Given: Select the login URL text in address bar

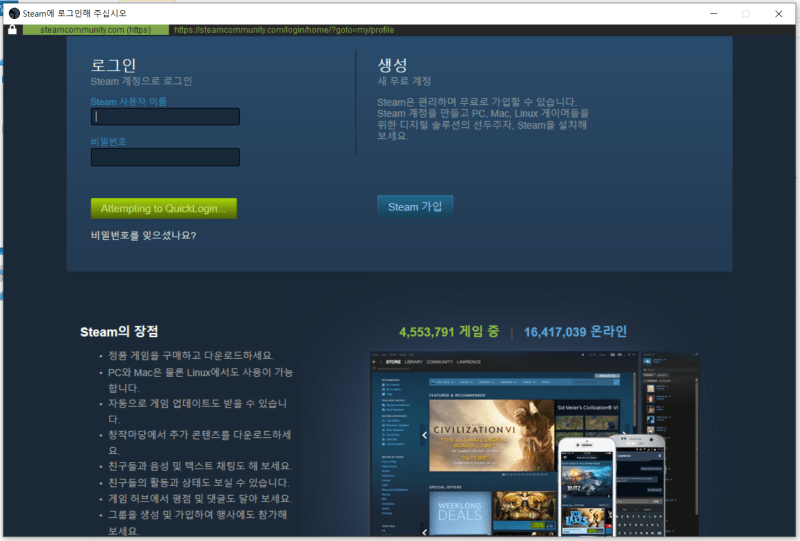Looking at the screenshot, I should (284, 30).
